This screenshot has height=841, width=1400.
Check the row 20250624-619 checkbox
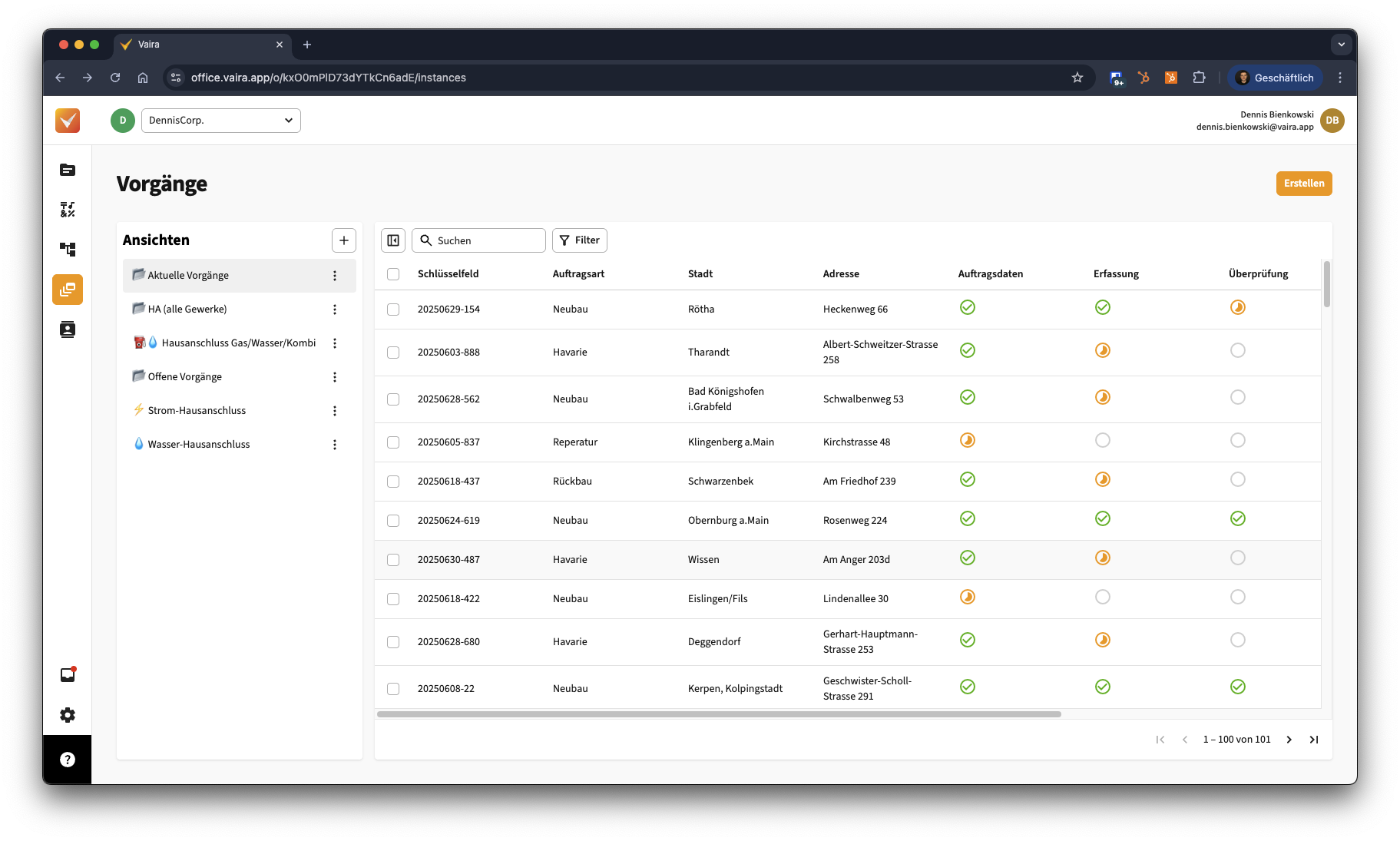[x=393, y=521]
